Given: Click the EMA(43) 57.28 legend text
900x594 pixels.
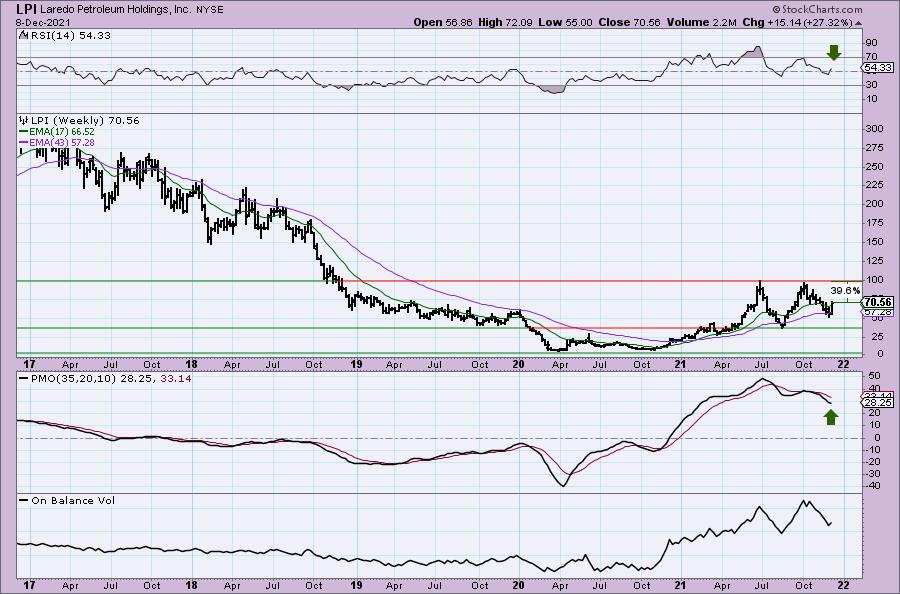Looking at the screenshot, I should pyautogui.click(x=62, y=142).
